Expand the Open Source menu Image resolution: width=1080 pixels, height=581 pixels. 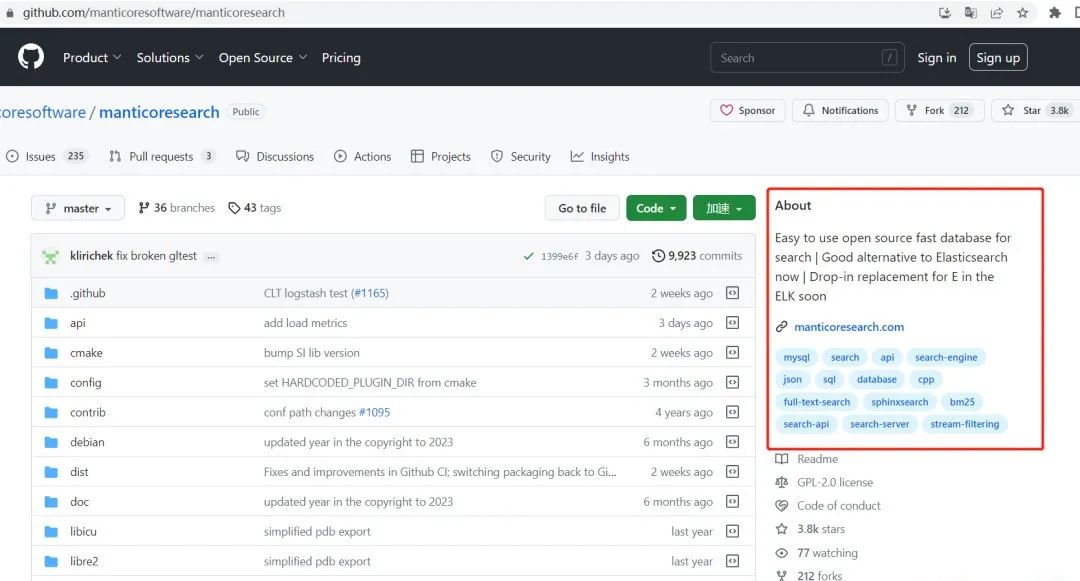(x=262, y=58)
